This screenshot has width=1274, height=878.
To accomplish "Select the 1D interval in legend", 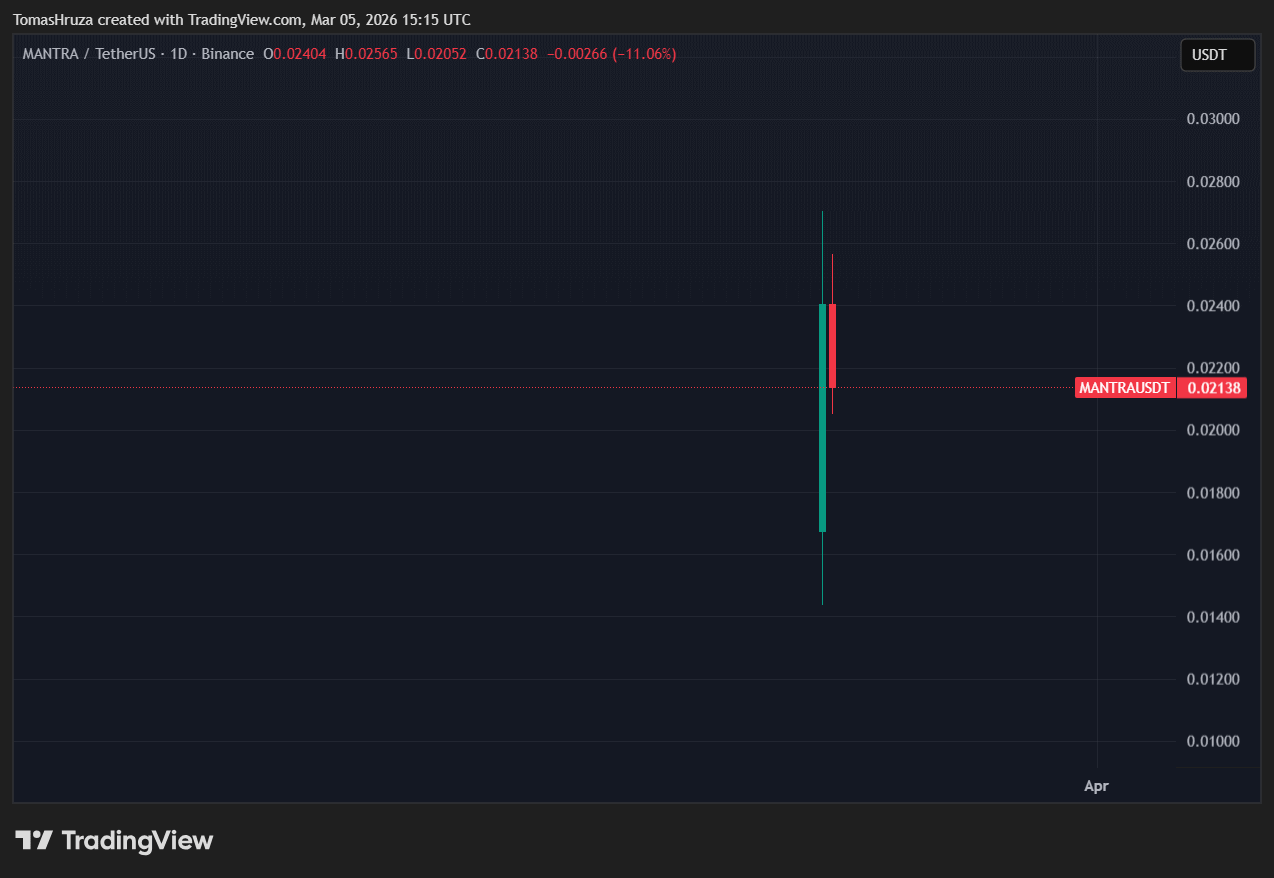I will point(179,54).
